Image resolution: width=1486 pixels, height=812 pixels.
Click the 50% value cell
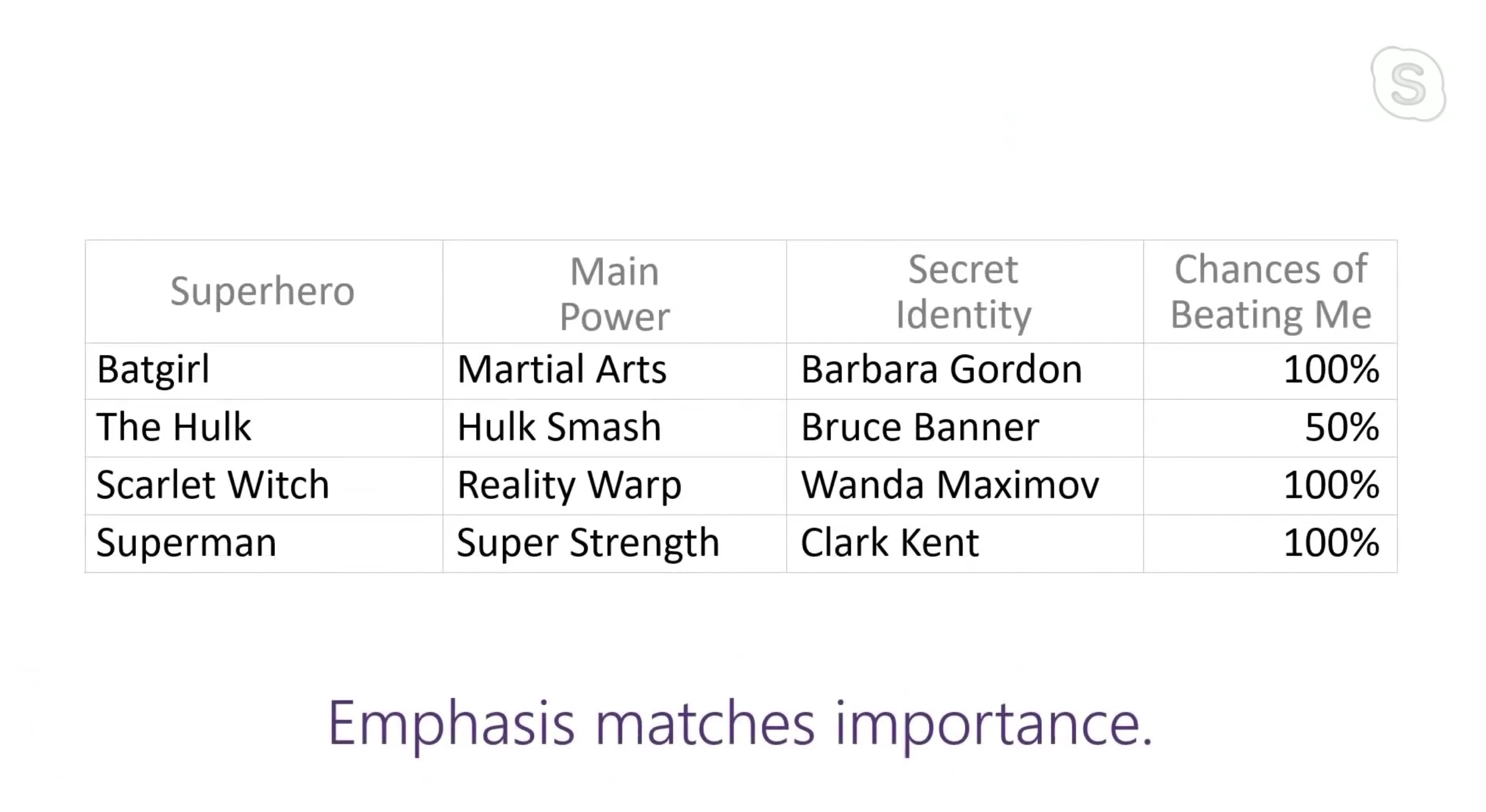1271,428
